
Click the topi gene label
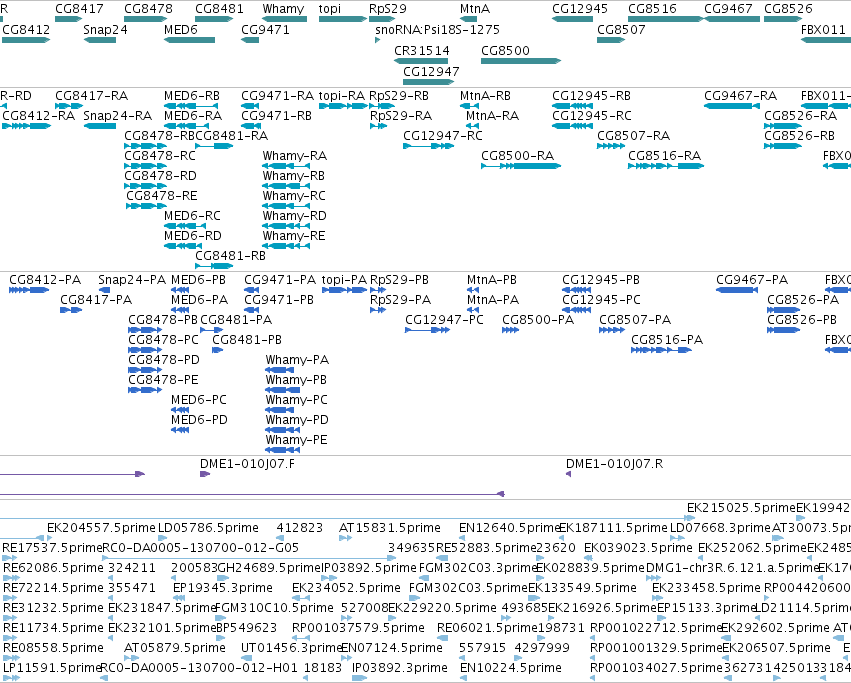click(x=330, y=9)
